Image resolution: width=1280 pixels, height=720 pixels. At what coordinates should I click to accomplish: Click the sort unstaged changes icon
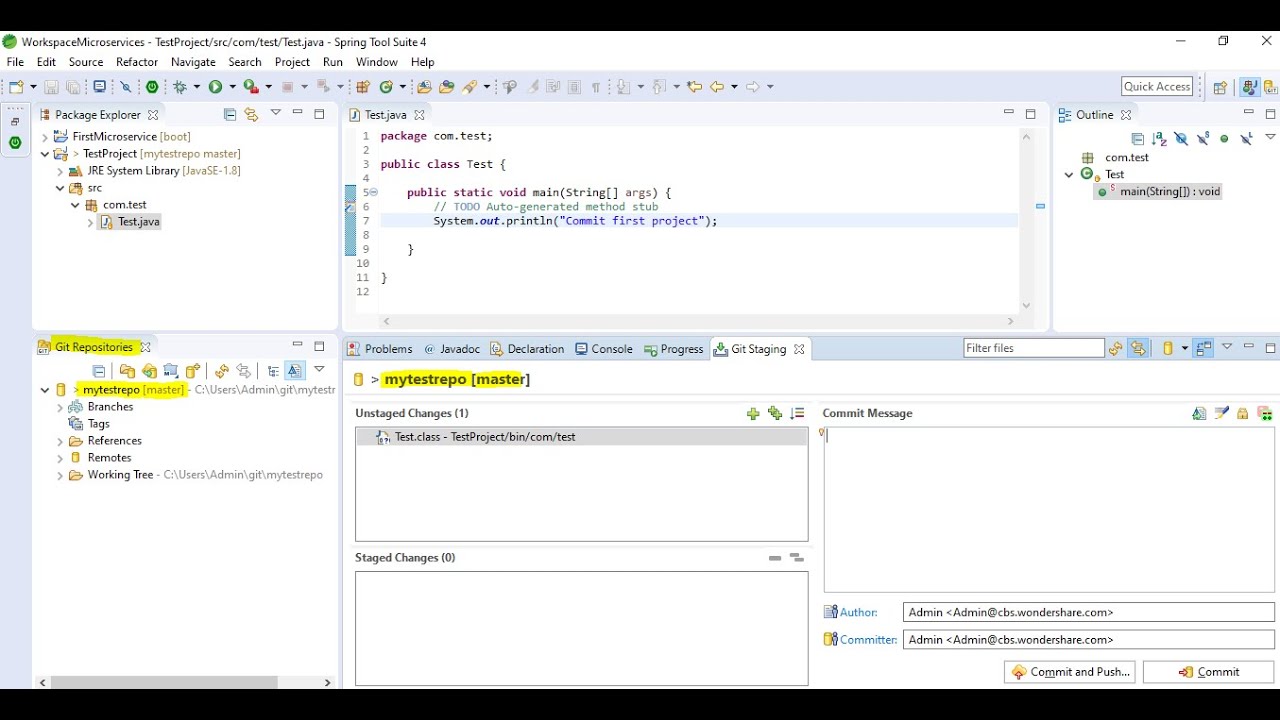click(797, 413)
